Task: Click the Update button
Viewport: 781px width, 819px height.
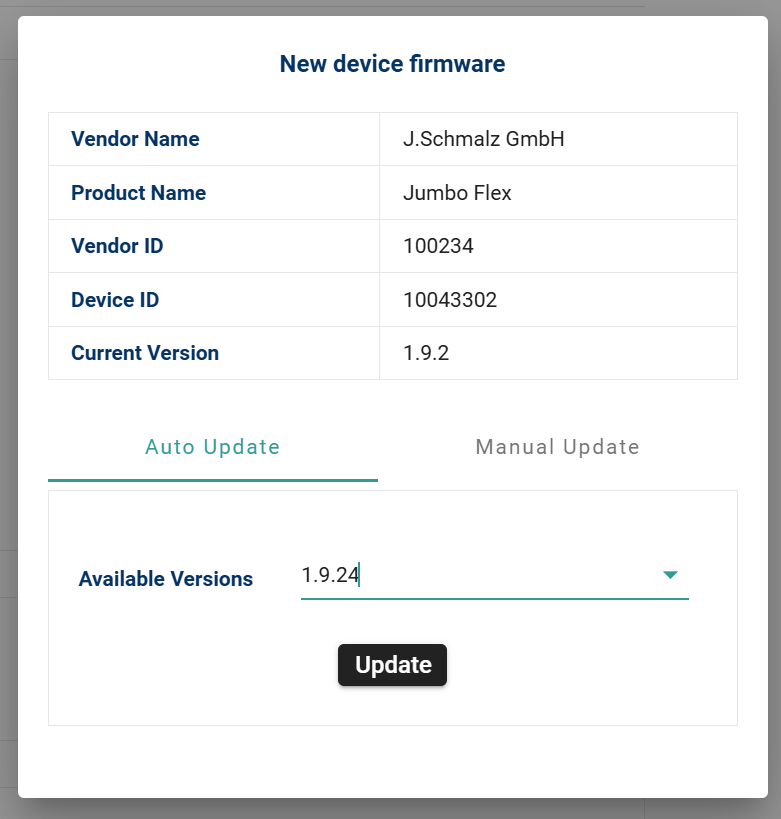Action: (x=392, y=665)
